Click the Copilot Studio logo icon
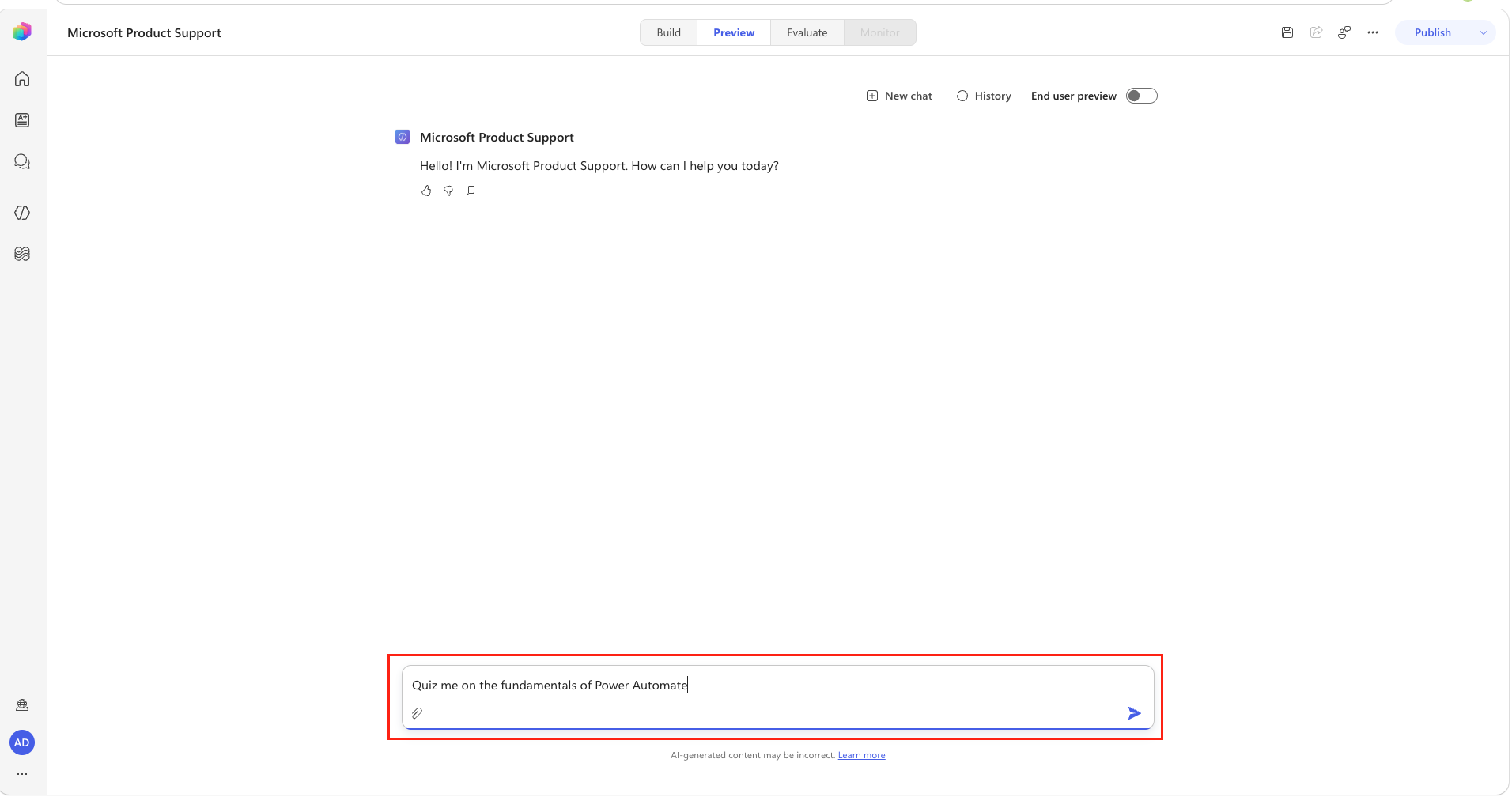 [x=22, y=32]
